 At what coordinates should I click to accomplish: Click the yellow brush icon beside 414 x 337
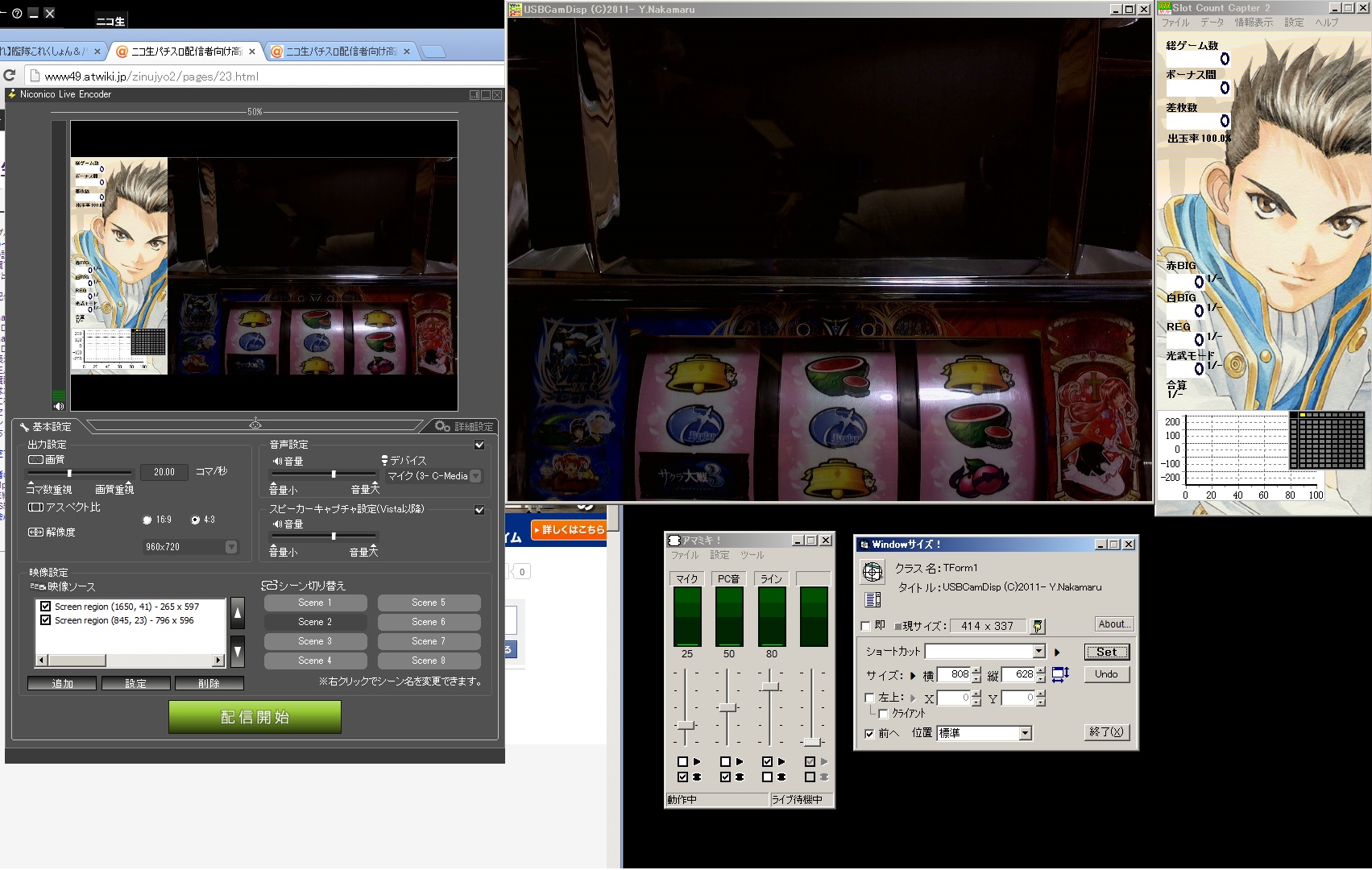[x=1038, y=626]
